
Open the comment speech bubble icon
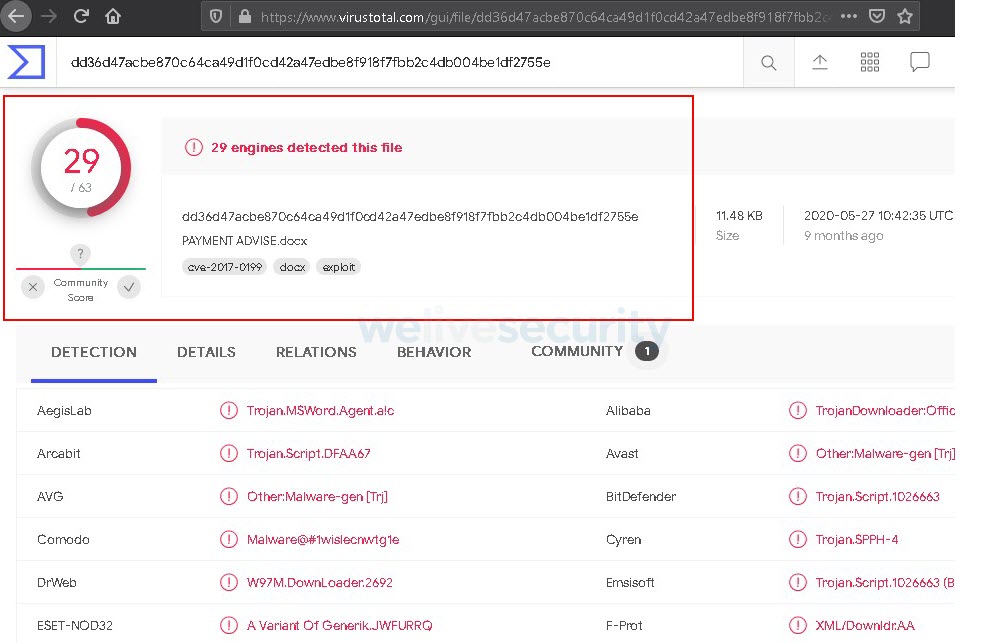tap(920, 62)
